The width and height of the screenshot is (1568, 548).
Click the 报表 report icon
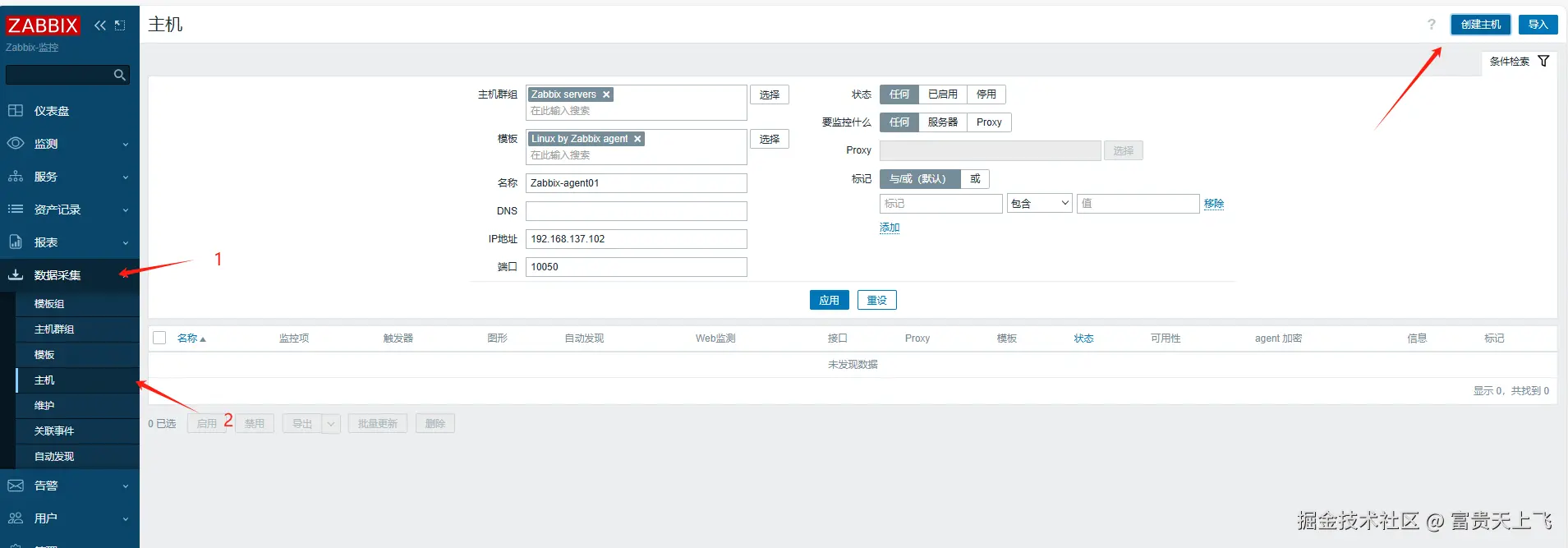pyautogui.click(x=16, y=242)
